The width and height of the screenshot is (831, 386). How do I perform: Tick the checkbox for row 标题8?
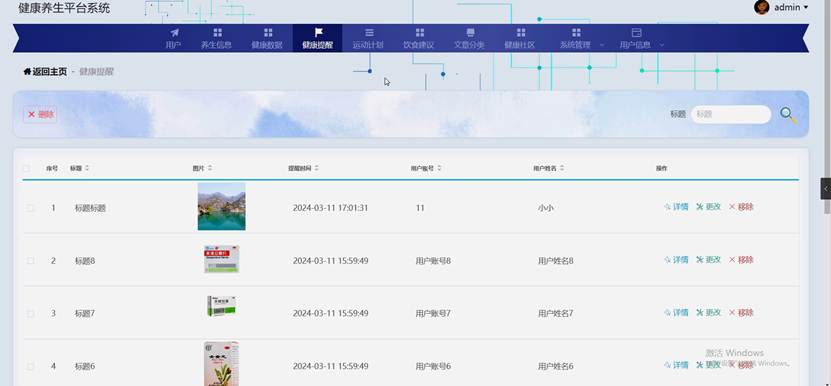(x=31, y=261)
